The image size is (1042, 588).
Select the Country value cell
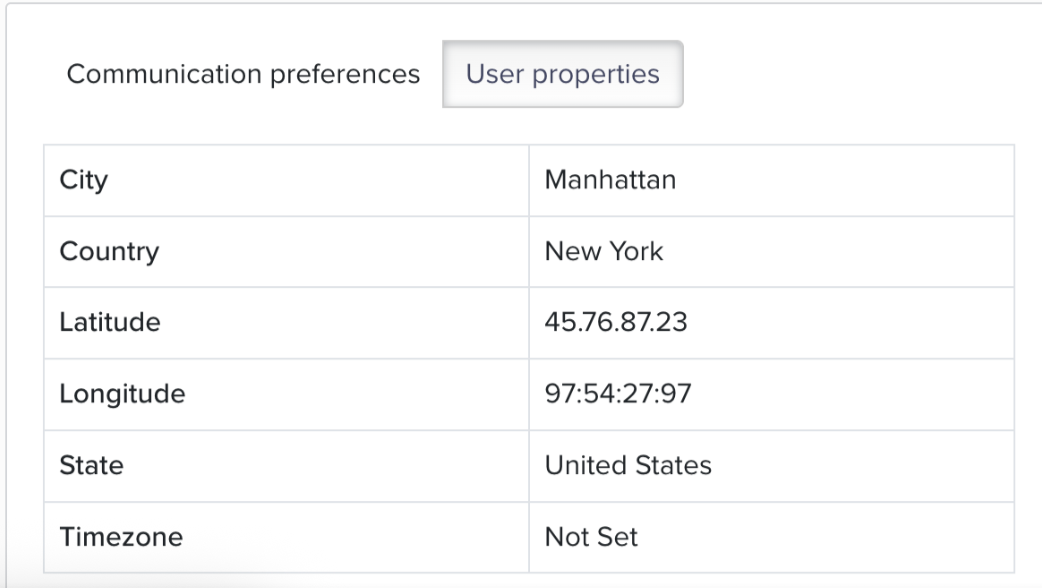[x=770, y=252]
